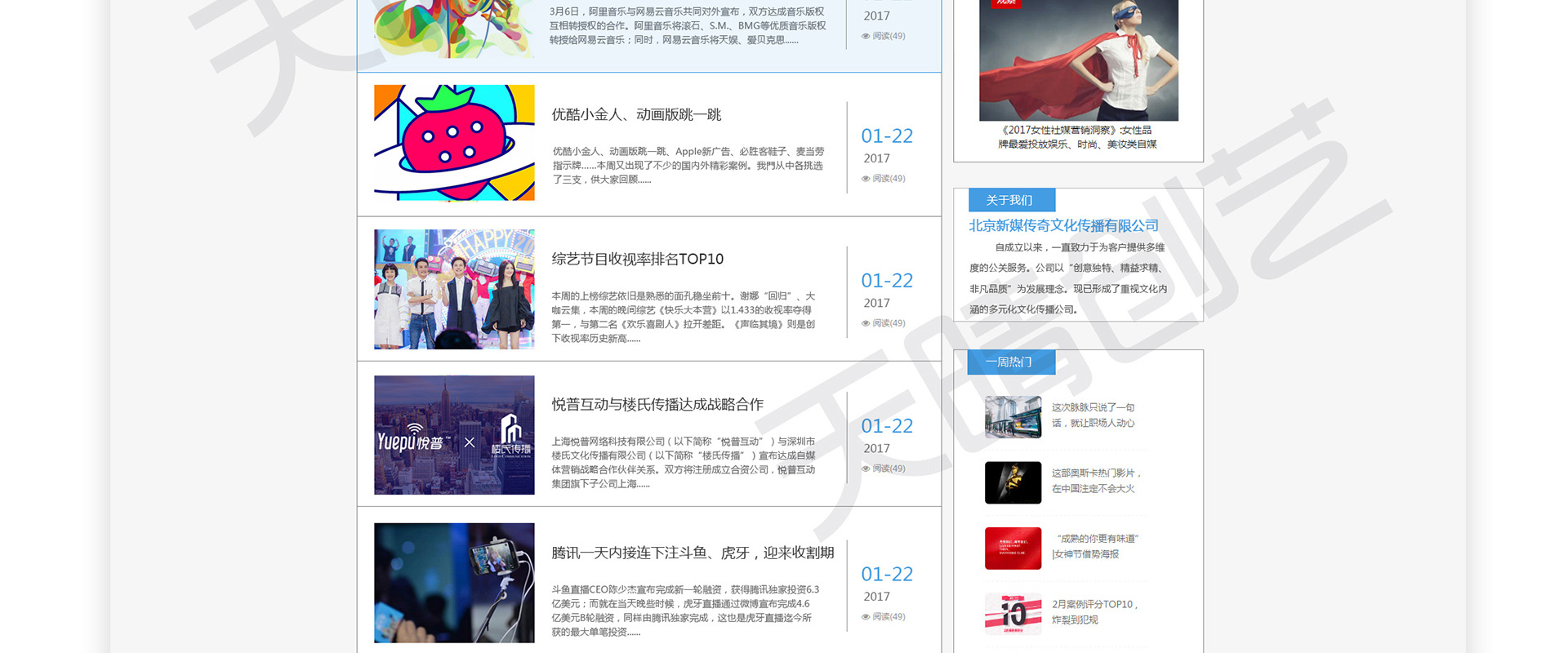The image size is (1568, 653).
Task: Click the eye icon for 腾讯斗鱼虎牙 article
Action: (x=866, y=617)
